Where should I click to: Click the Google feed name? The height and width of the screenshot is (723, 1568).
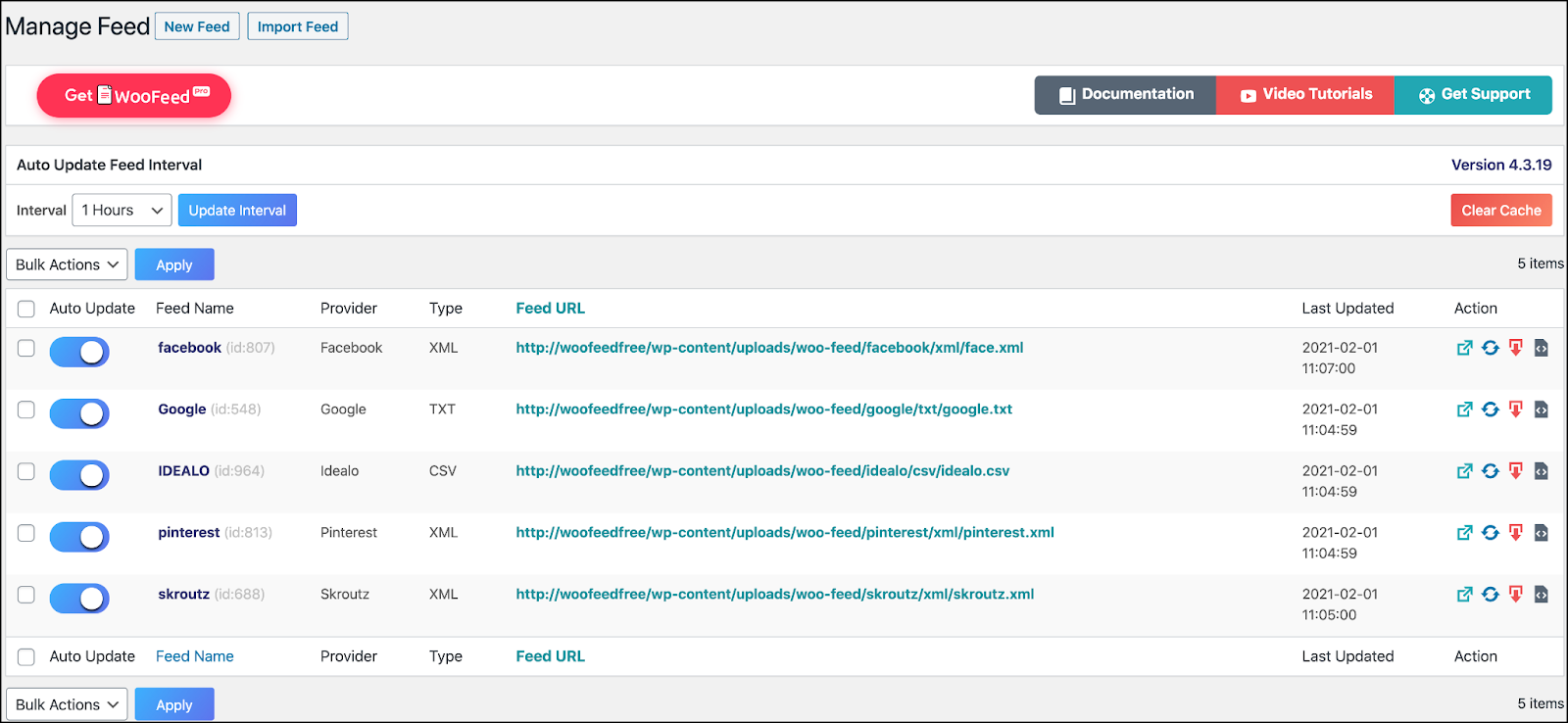[x=182, y=410]
